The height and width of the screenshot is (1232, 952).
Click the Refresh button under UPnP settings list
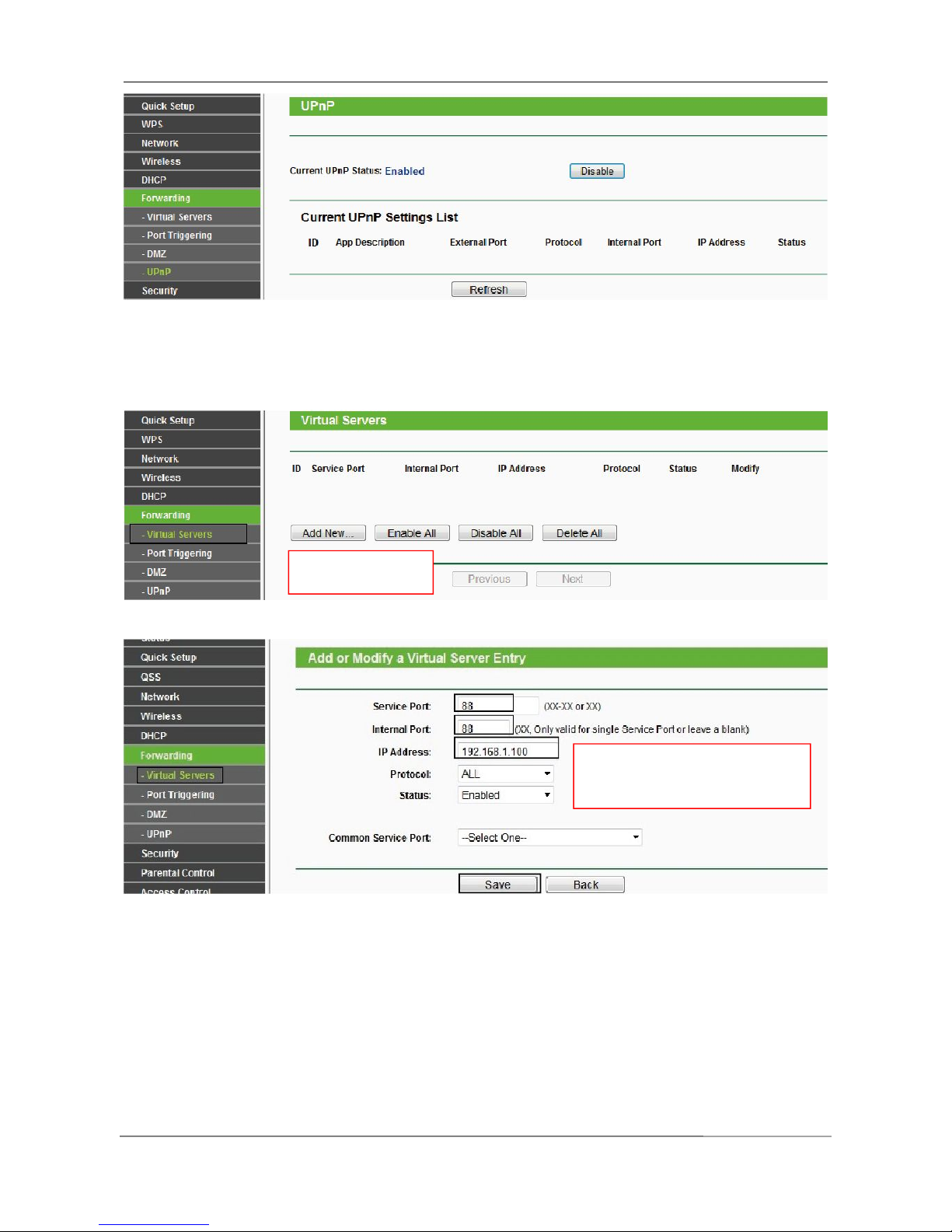[x=489, y=289]
